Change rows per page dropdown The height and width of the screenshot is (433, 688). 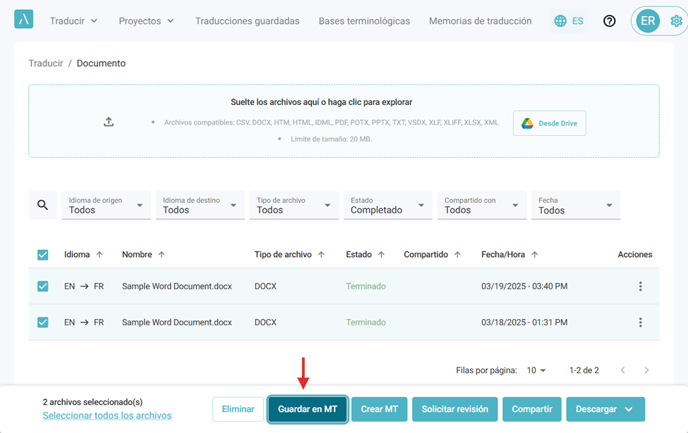[536, 370]
